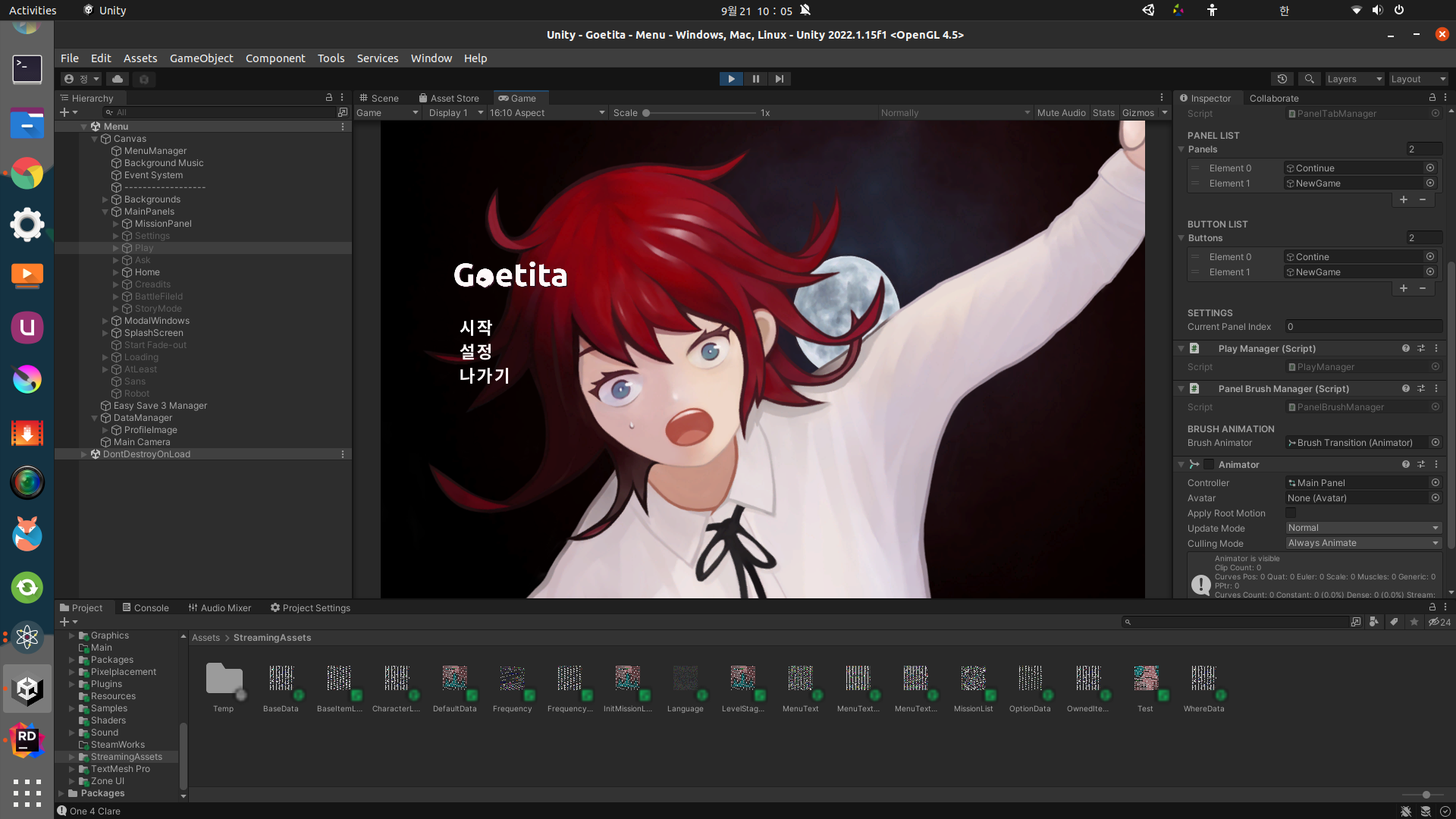Open Unity cloud services icon
This screenshot has height=819, width=1456.
118,79
